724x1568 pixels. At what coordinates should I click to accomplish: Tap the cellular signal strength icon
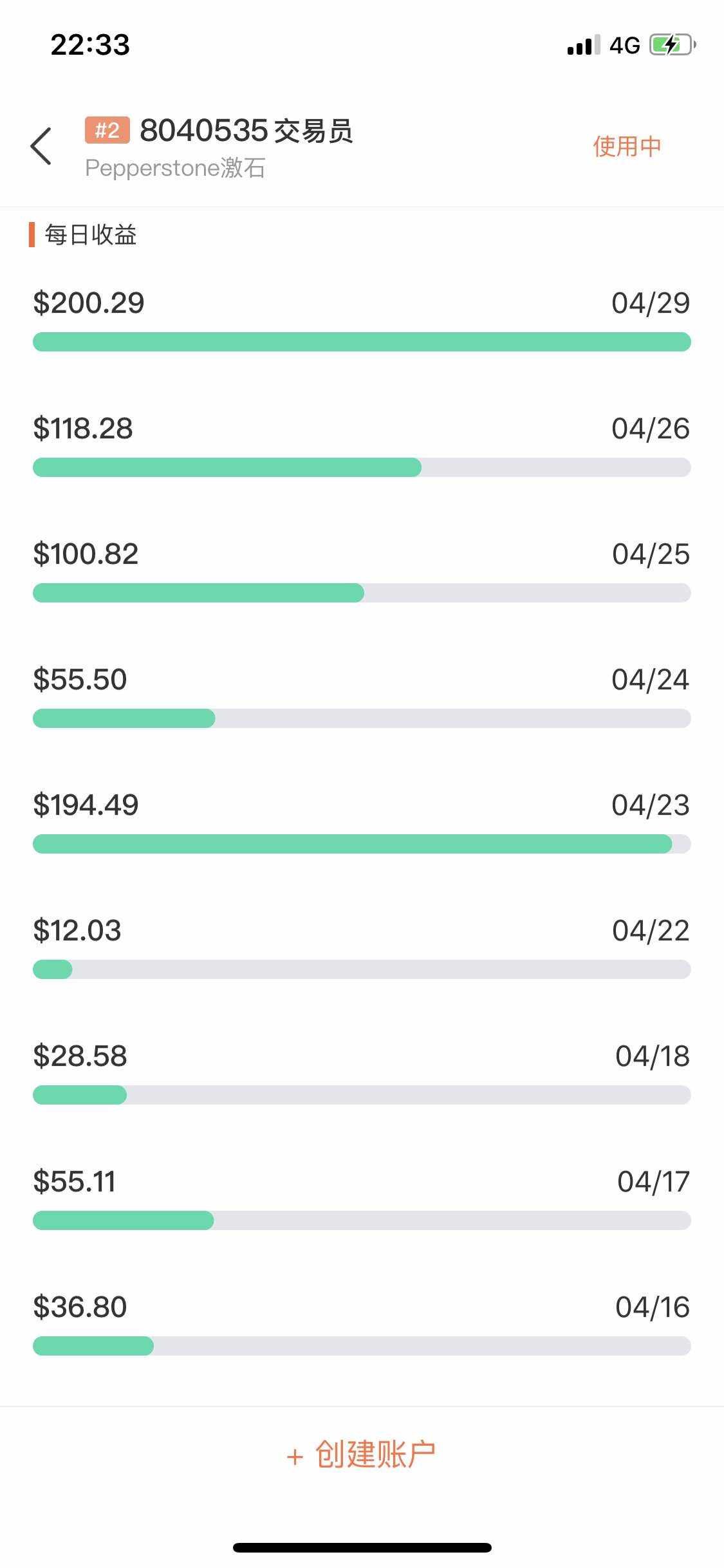tap(583, 46)
